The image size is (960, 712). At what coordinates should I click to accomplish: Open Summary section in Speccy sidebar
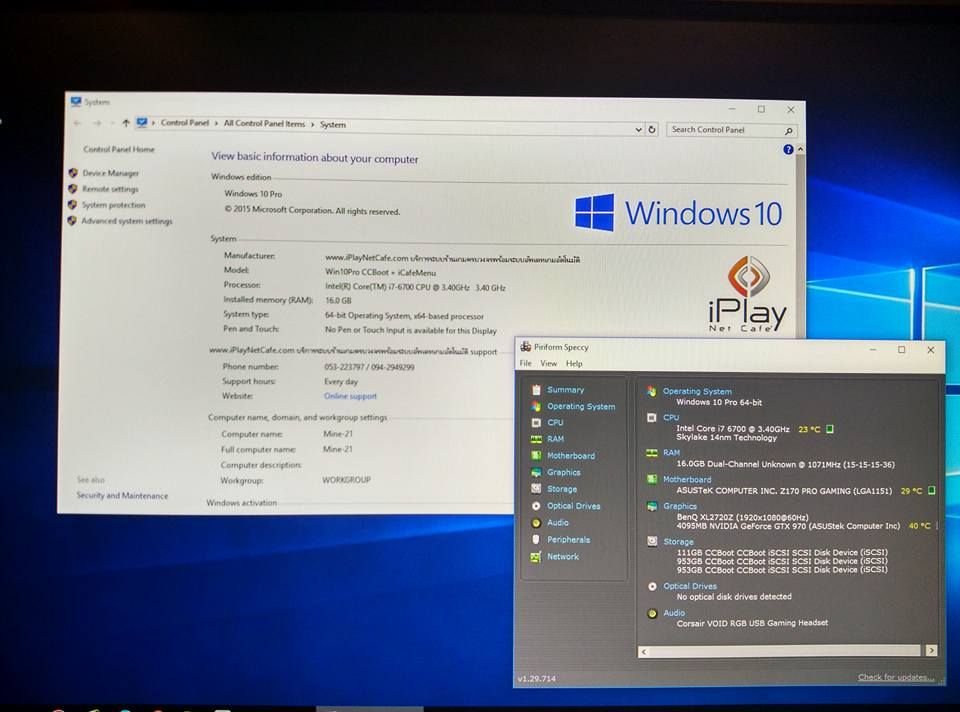[564, 389]
